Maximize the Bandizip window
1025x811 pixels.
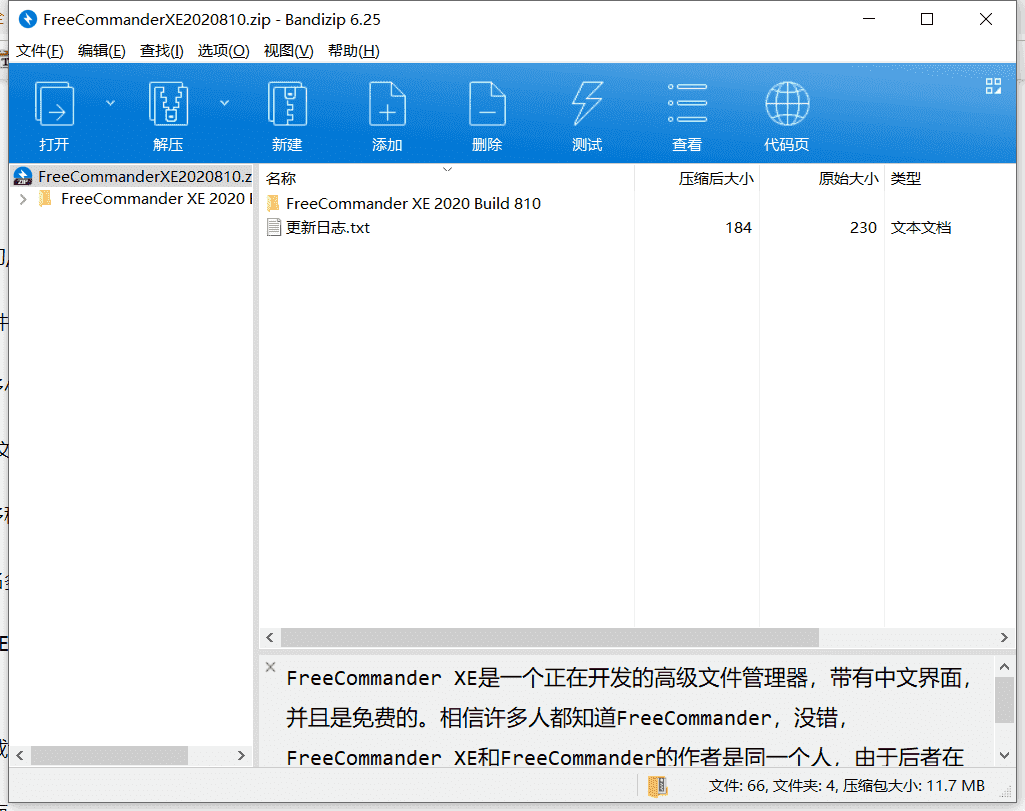click(927, 19)
